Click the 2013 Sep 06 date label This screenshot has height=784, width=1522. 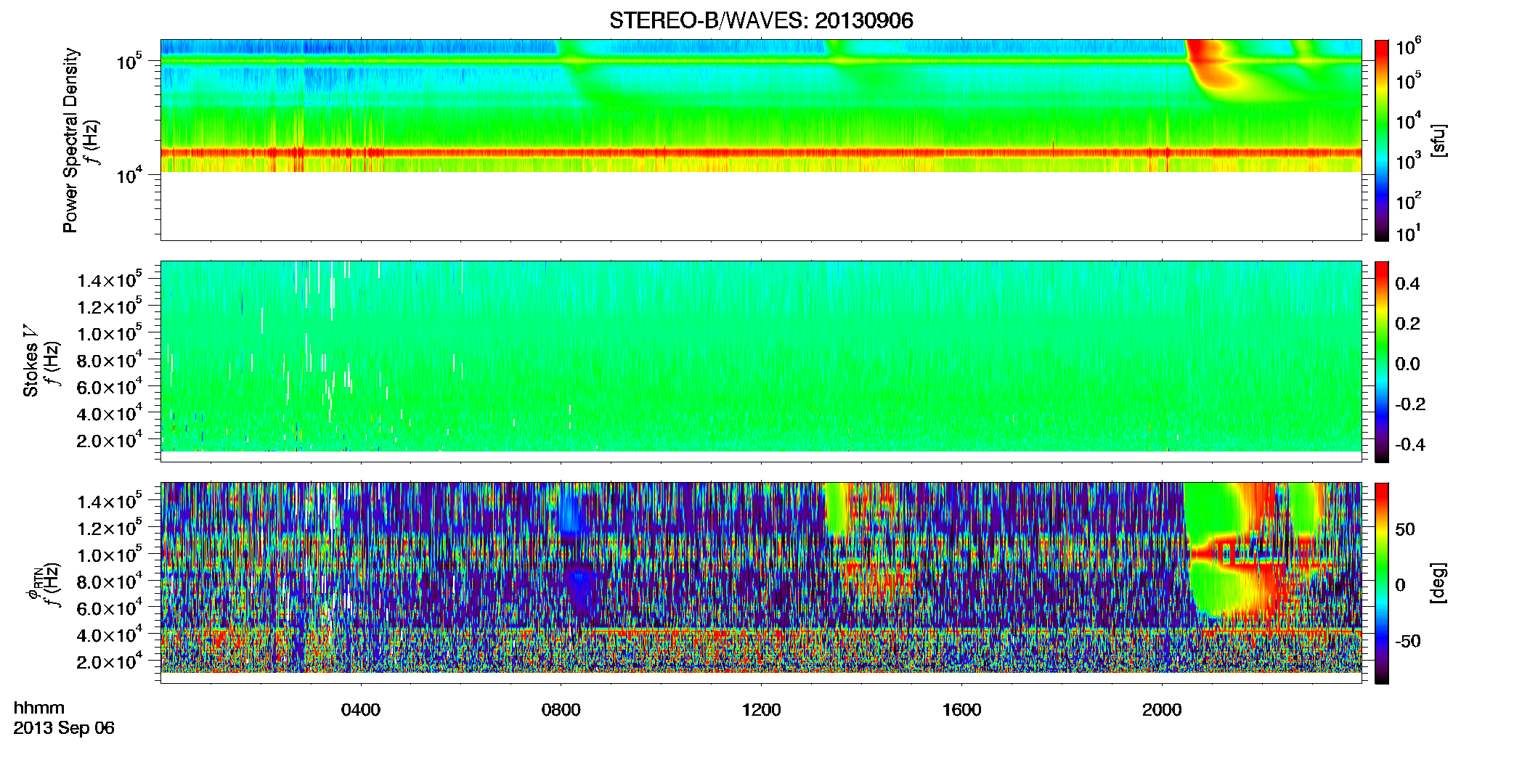[64, 728]
